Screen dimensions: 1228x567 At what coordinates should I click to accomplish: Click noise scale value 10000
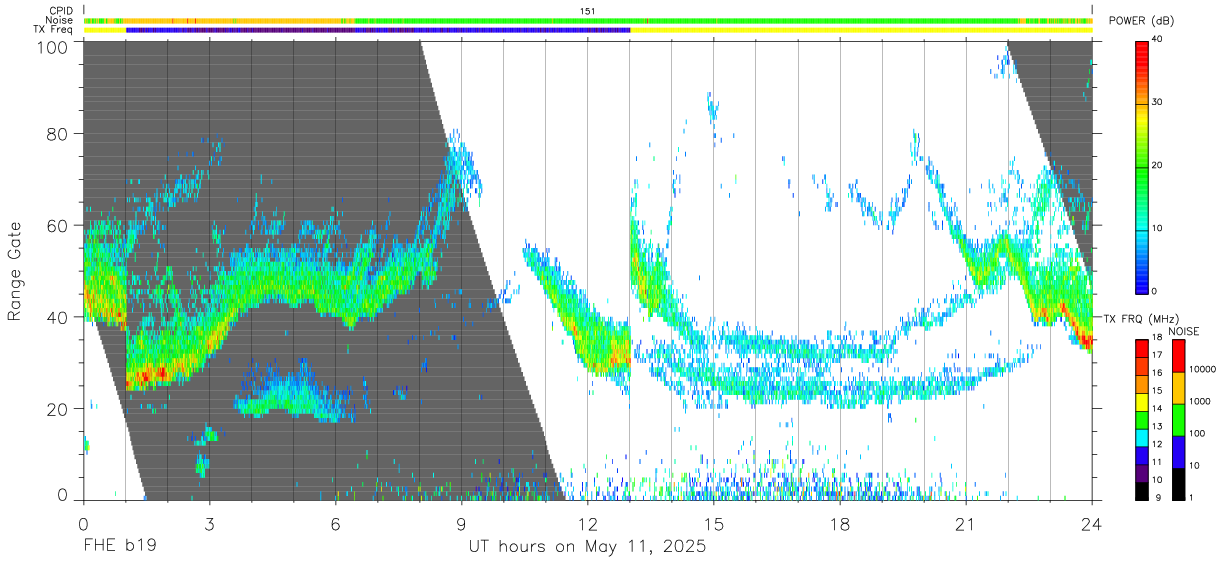tap(1202, 369)
